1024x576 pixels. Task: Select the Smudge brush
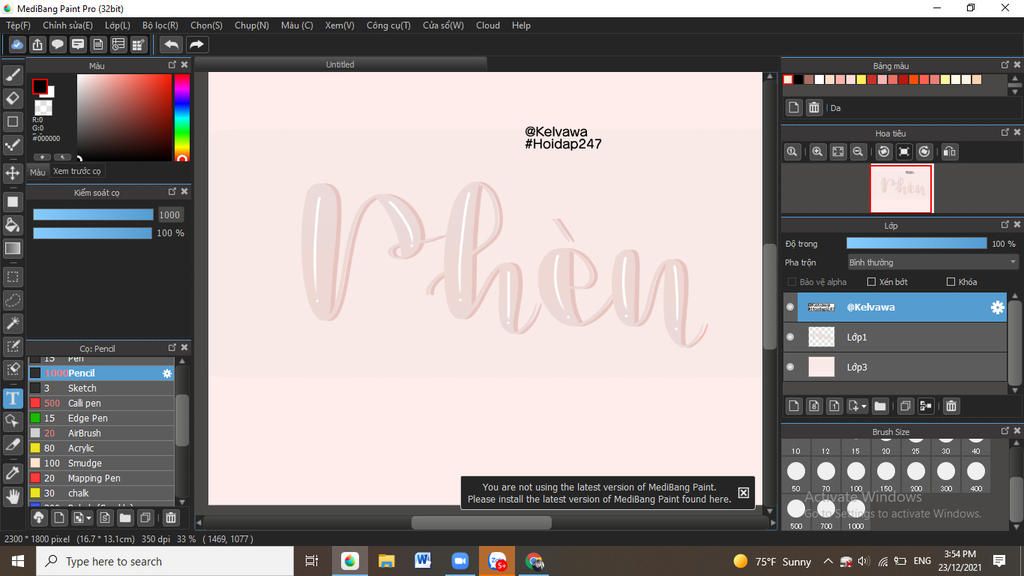pos(101,463)
